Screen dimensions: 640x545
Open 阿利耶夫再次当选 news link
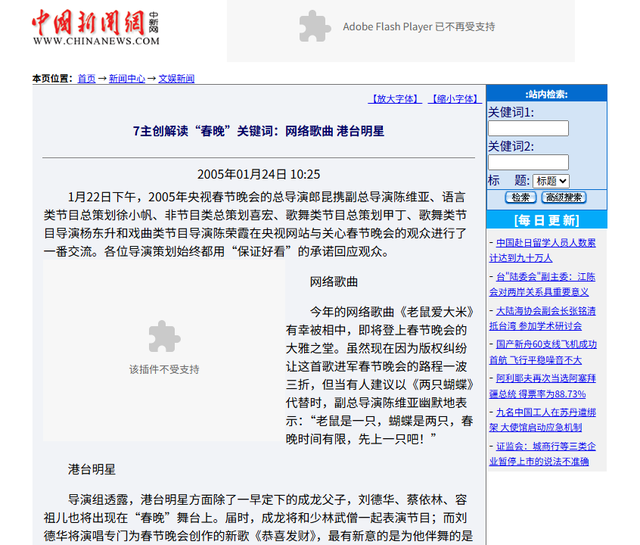(x=545, y=386)
